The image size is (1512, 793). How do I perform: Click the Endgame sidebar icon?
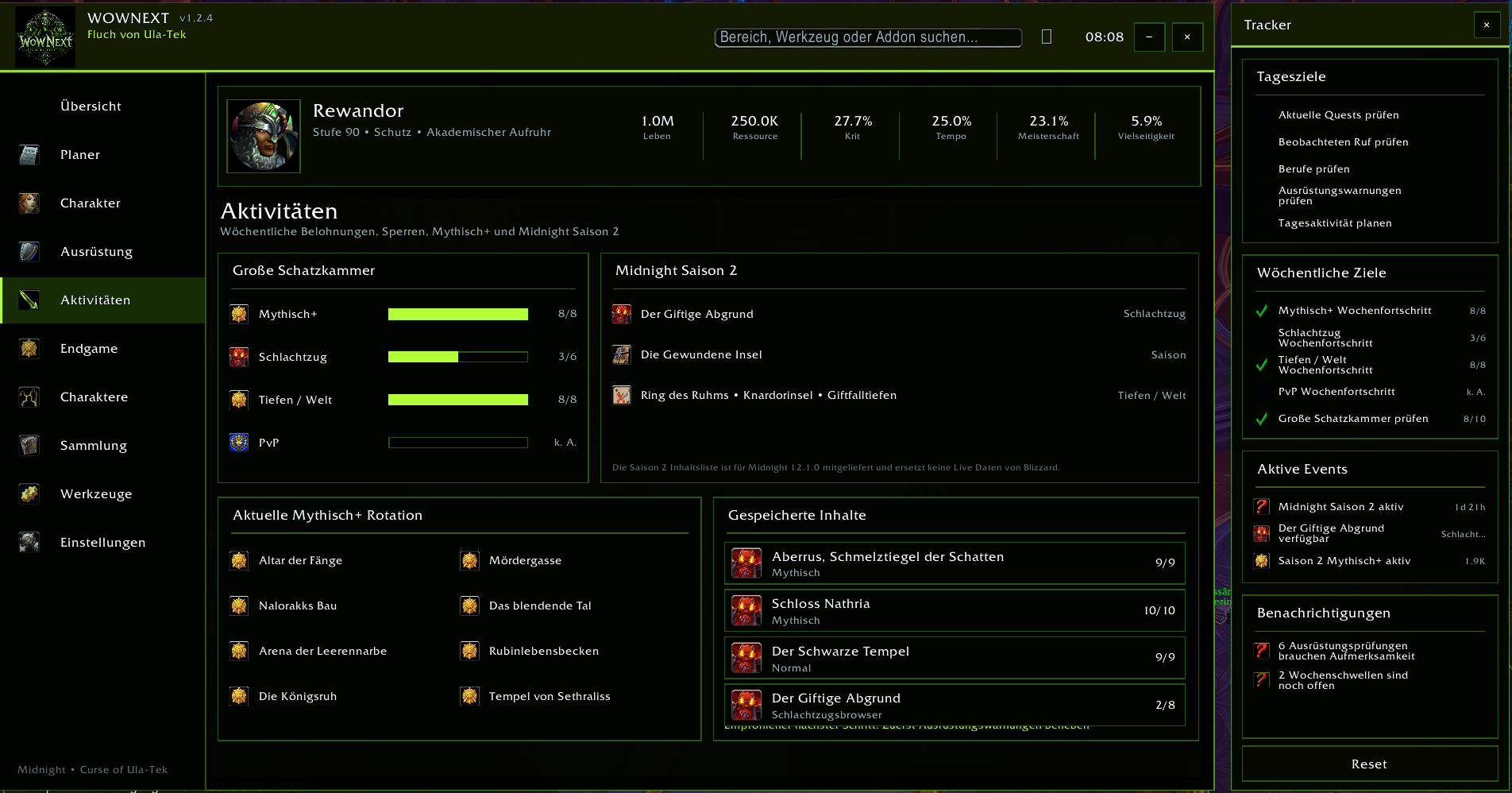click(x=29, y=349)
